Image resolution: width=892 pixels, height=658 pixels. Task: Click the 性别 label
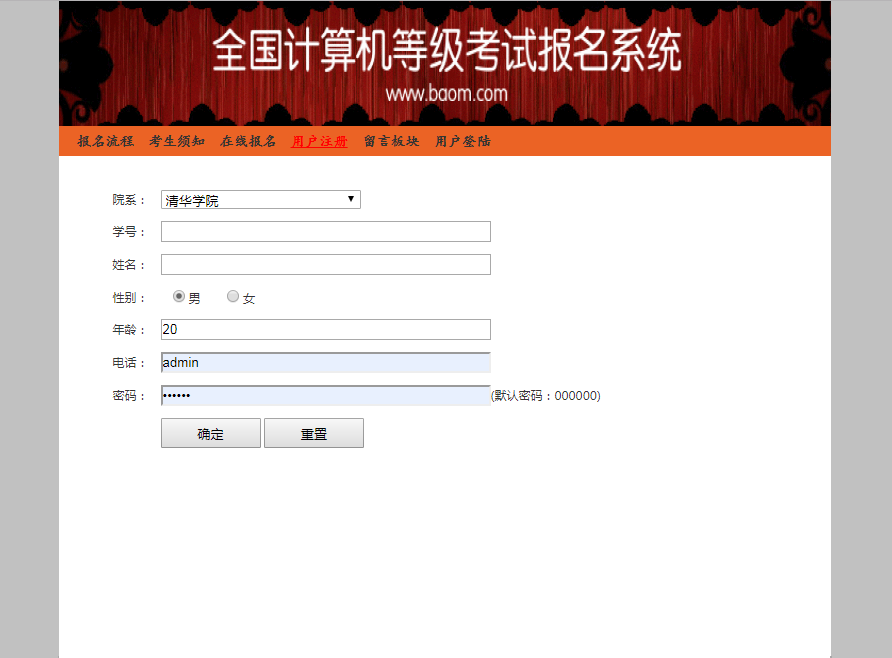click(129, 298)
